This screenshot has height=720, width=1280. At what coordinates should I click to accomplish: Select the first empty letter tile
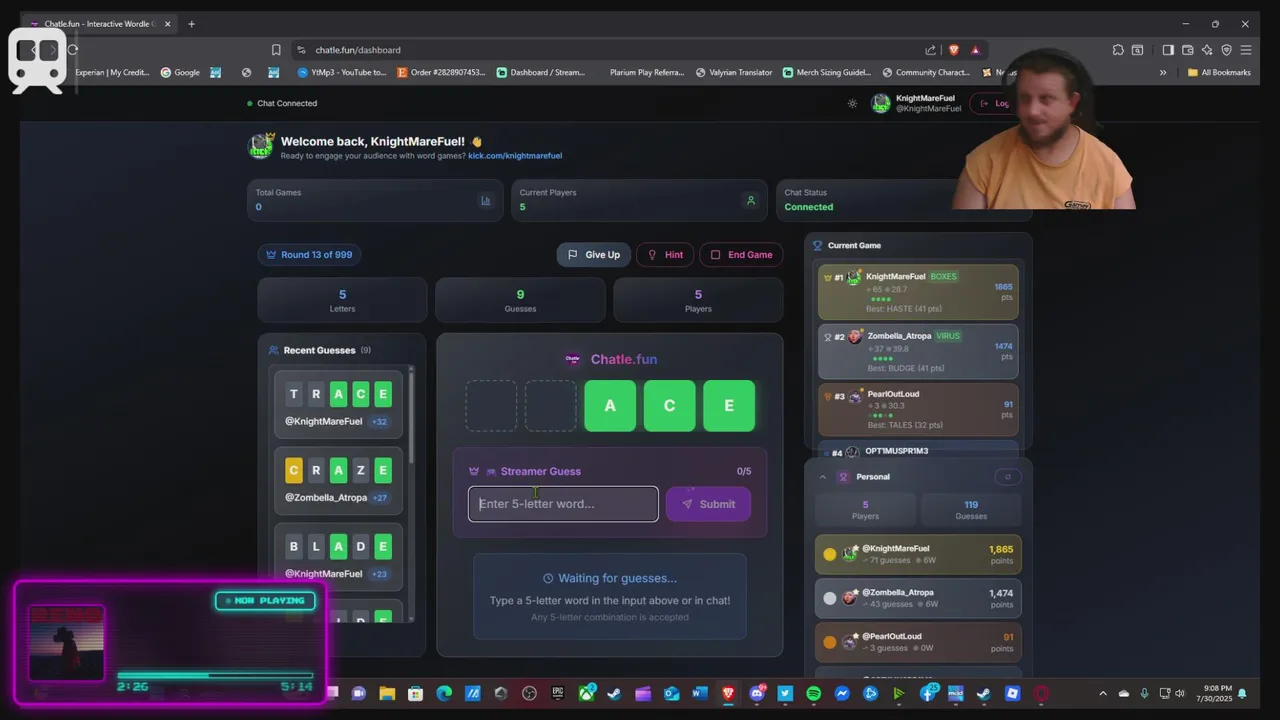[491, 406]
